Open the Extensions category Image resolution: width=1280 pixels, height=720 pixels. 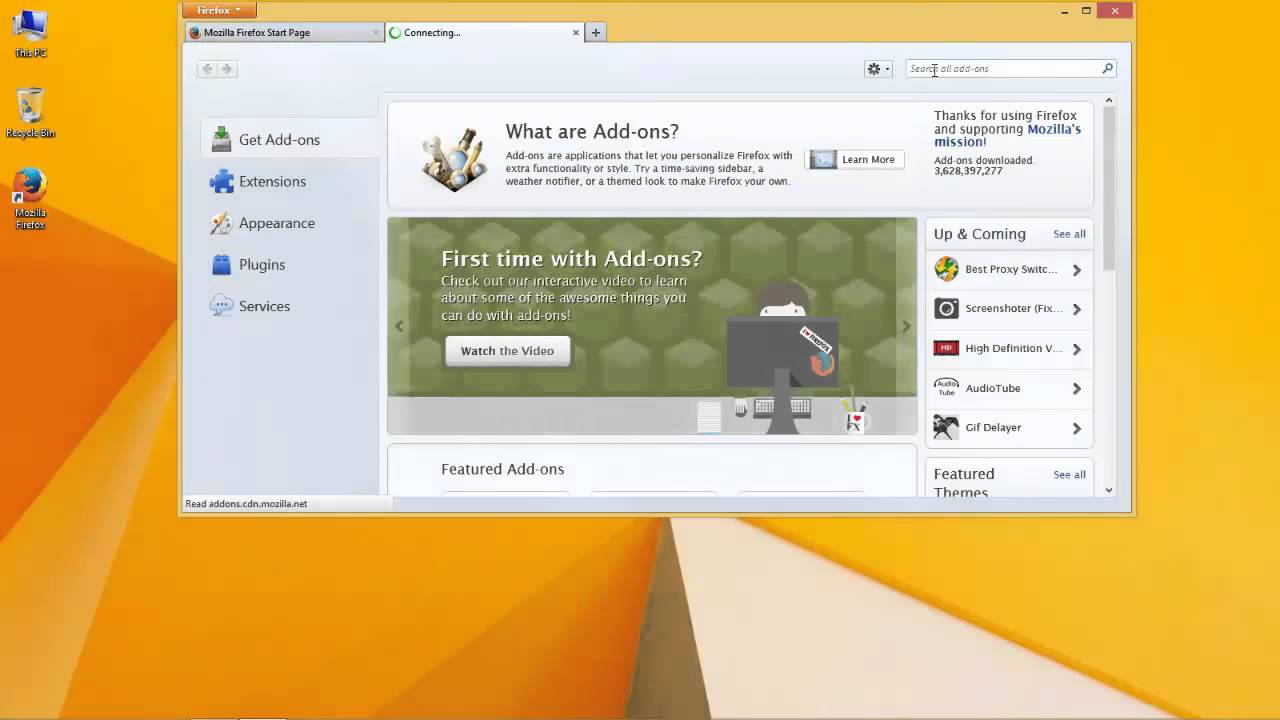coord(290,181)
